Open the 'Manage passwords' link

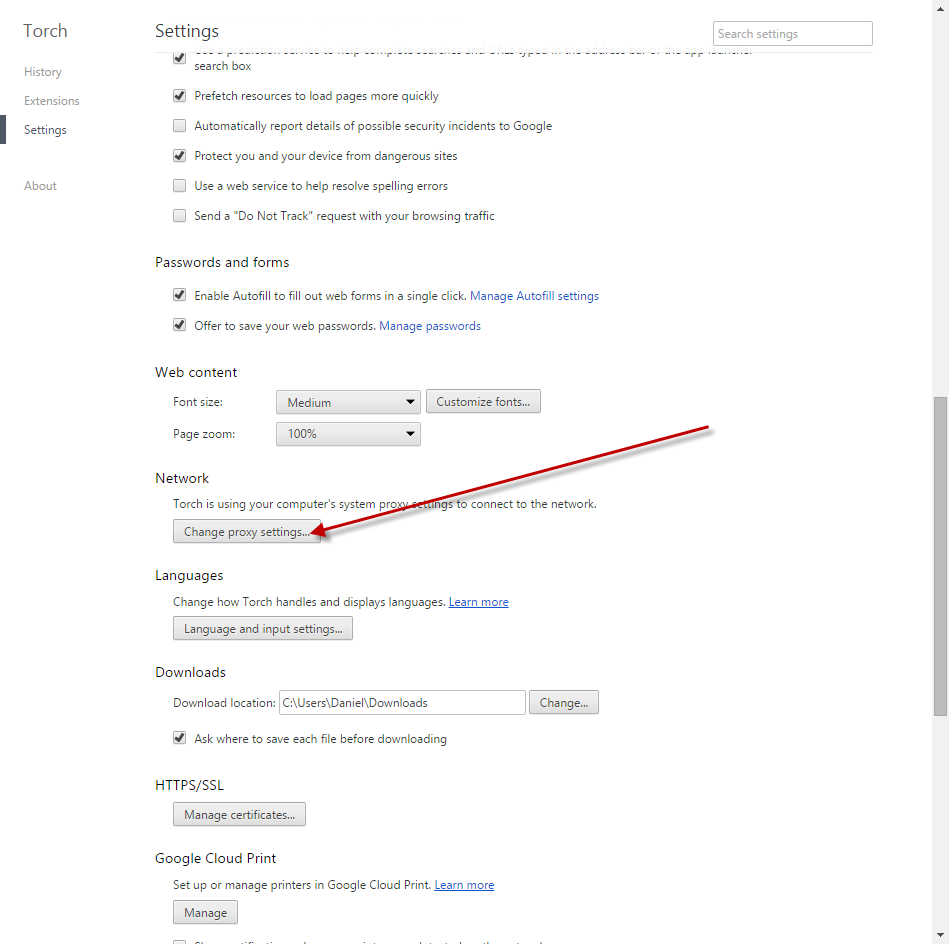tap(430, 326)
